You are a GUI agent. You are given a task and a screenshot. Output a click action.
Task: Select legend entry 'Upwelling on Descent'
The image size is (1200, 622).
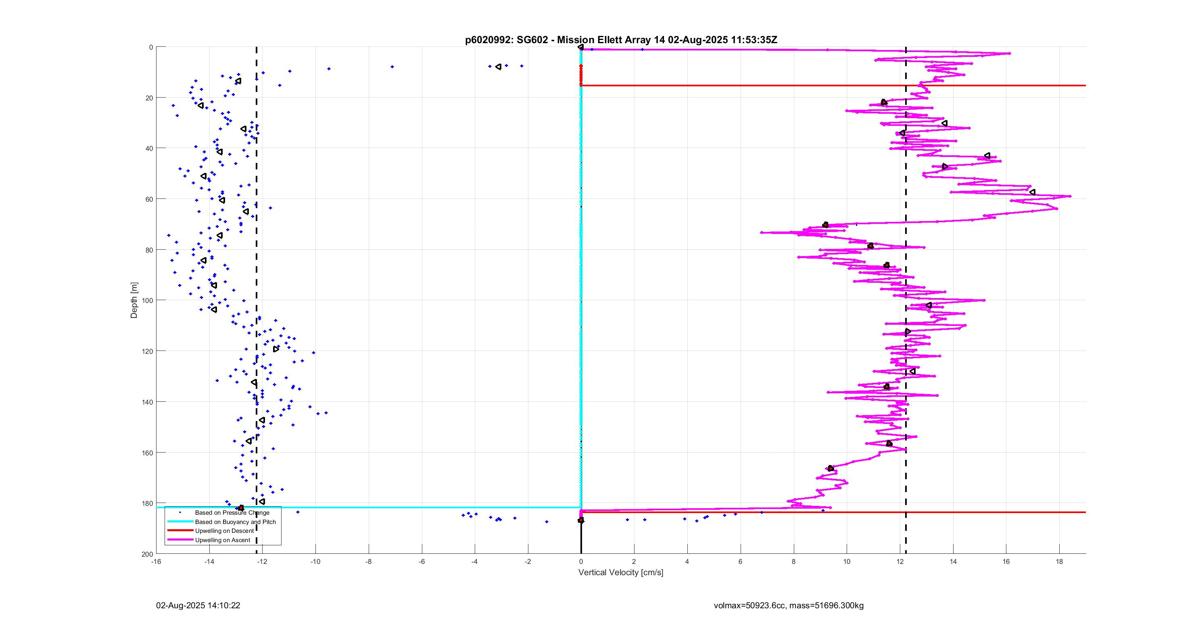[226, 530]
